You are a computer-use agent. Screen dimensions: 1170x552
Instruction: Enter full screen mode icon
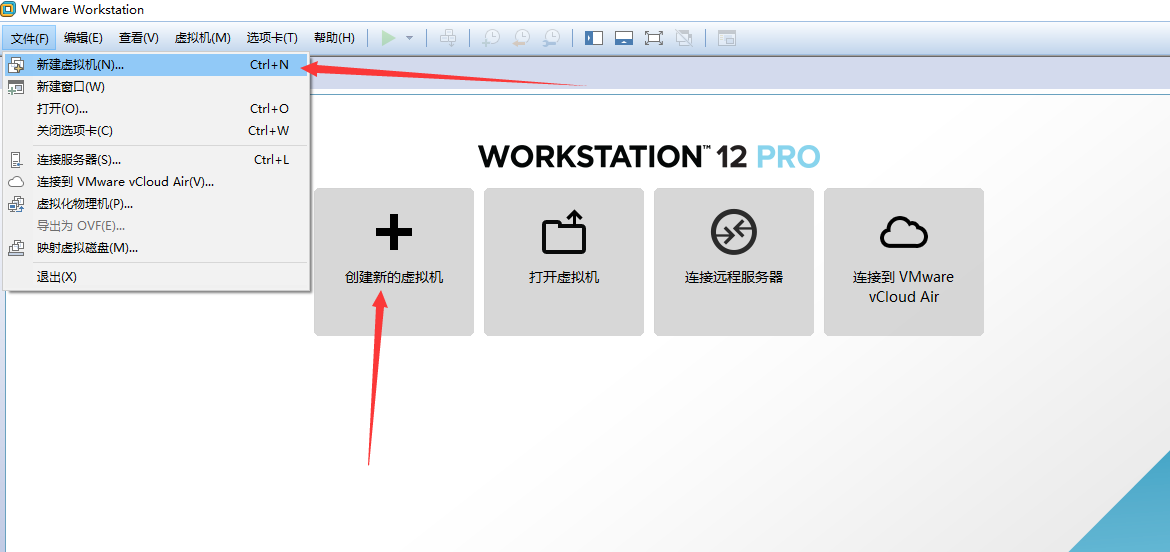[654, 38]
